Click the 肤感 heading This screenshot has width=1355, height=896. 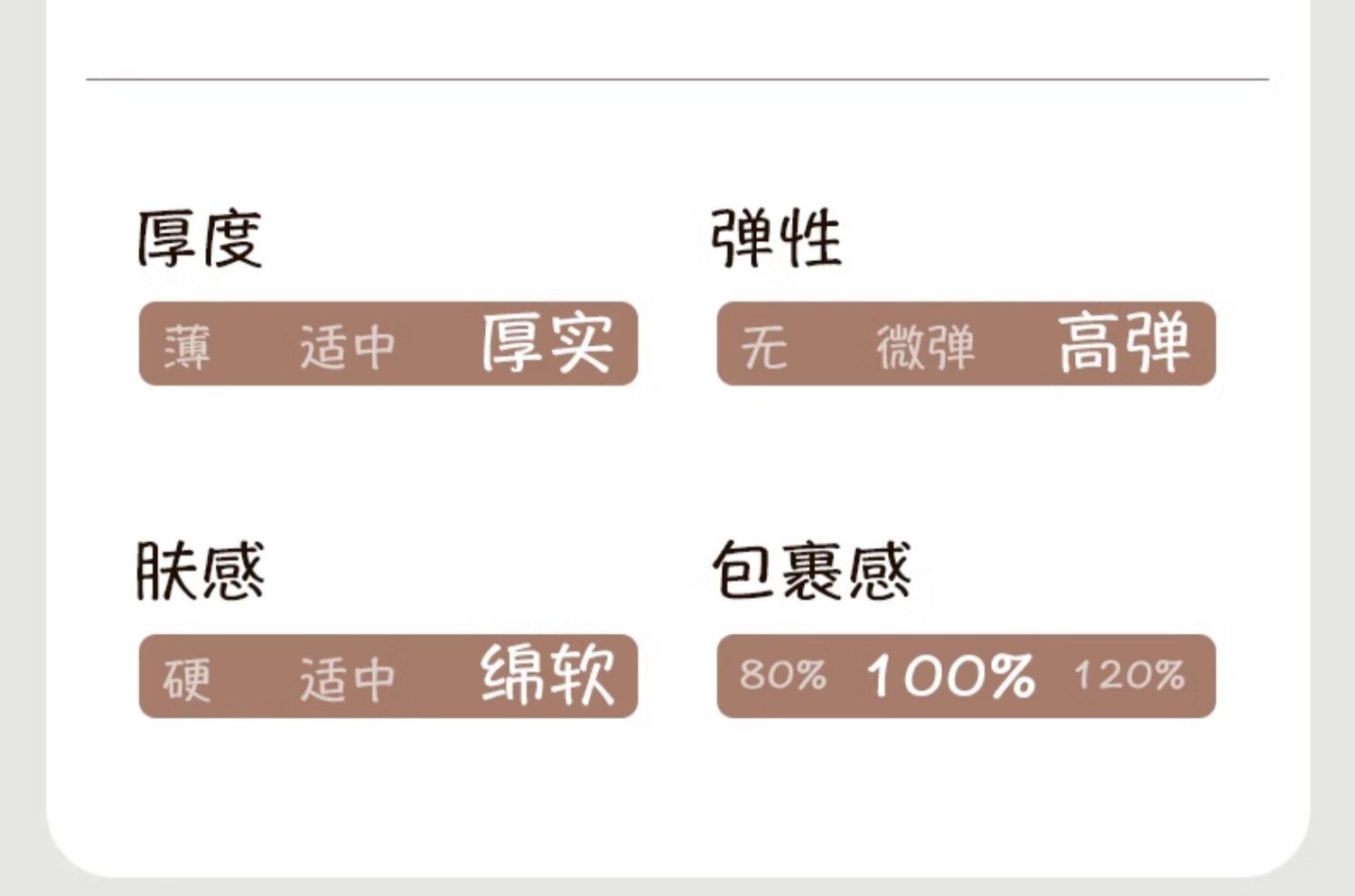coord(200,571)
